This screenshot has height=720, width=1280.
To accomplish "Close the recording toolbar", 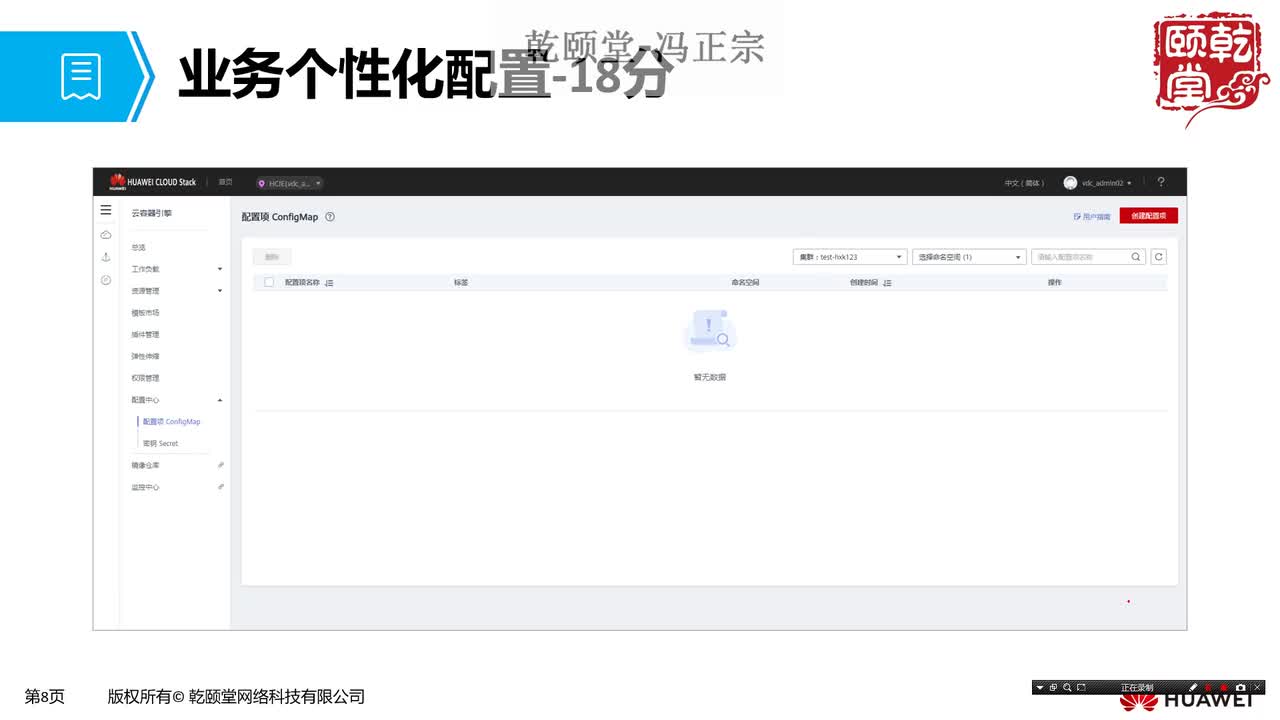I will pos(1257,688).
